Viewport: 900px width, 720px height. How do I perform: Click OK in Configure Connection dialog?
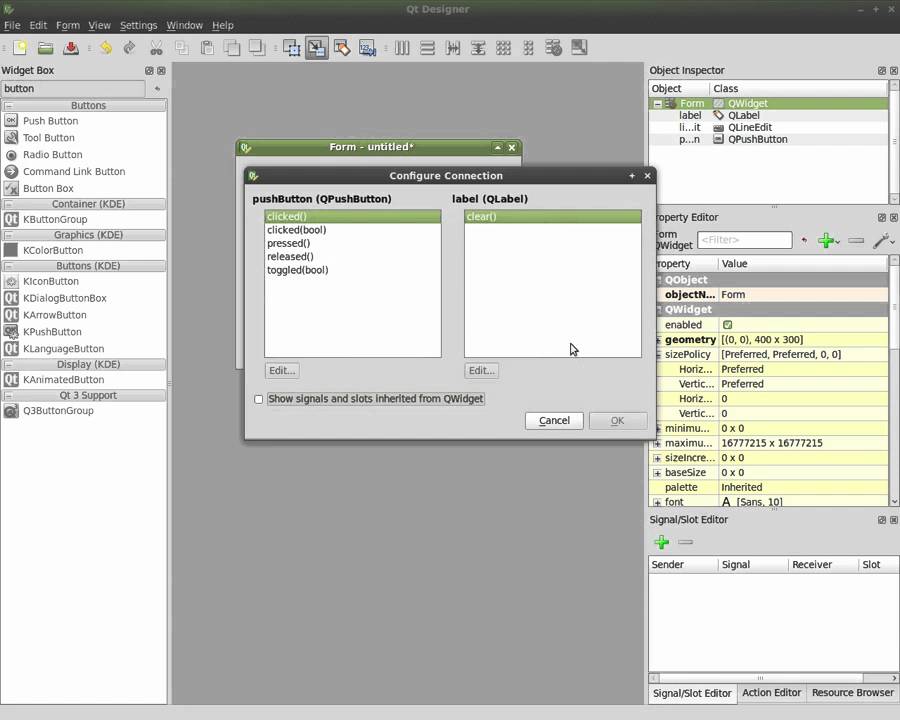coord(618,421)
